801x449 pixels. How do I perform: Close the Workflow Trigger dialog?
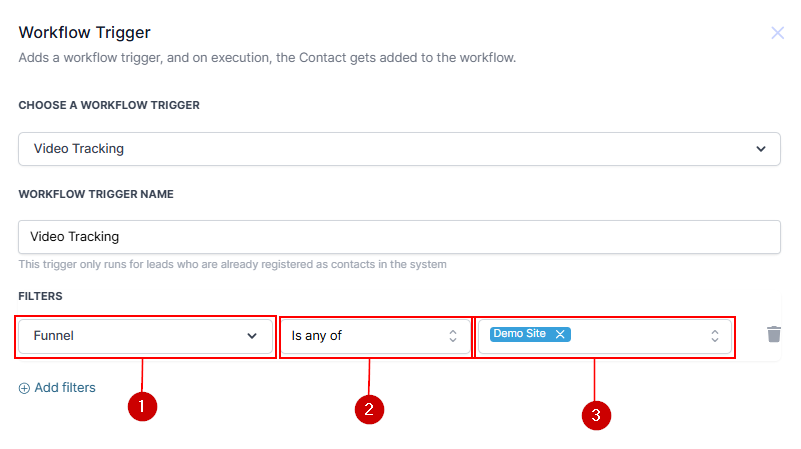click(777, 33)
